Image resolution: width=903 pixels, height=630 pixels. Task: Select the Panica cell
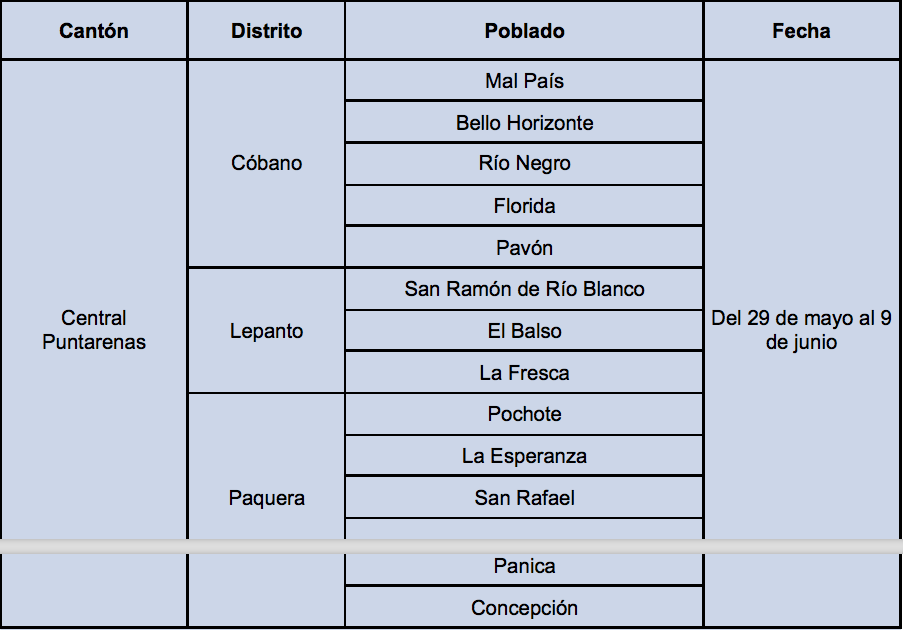point(524,568)
